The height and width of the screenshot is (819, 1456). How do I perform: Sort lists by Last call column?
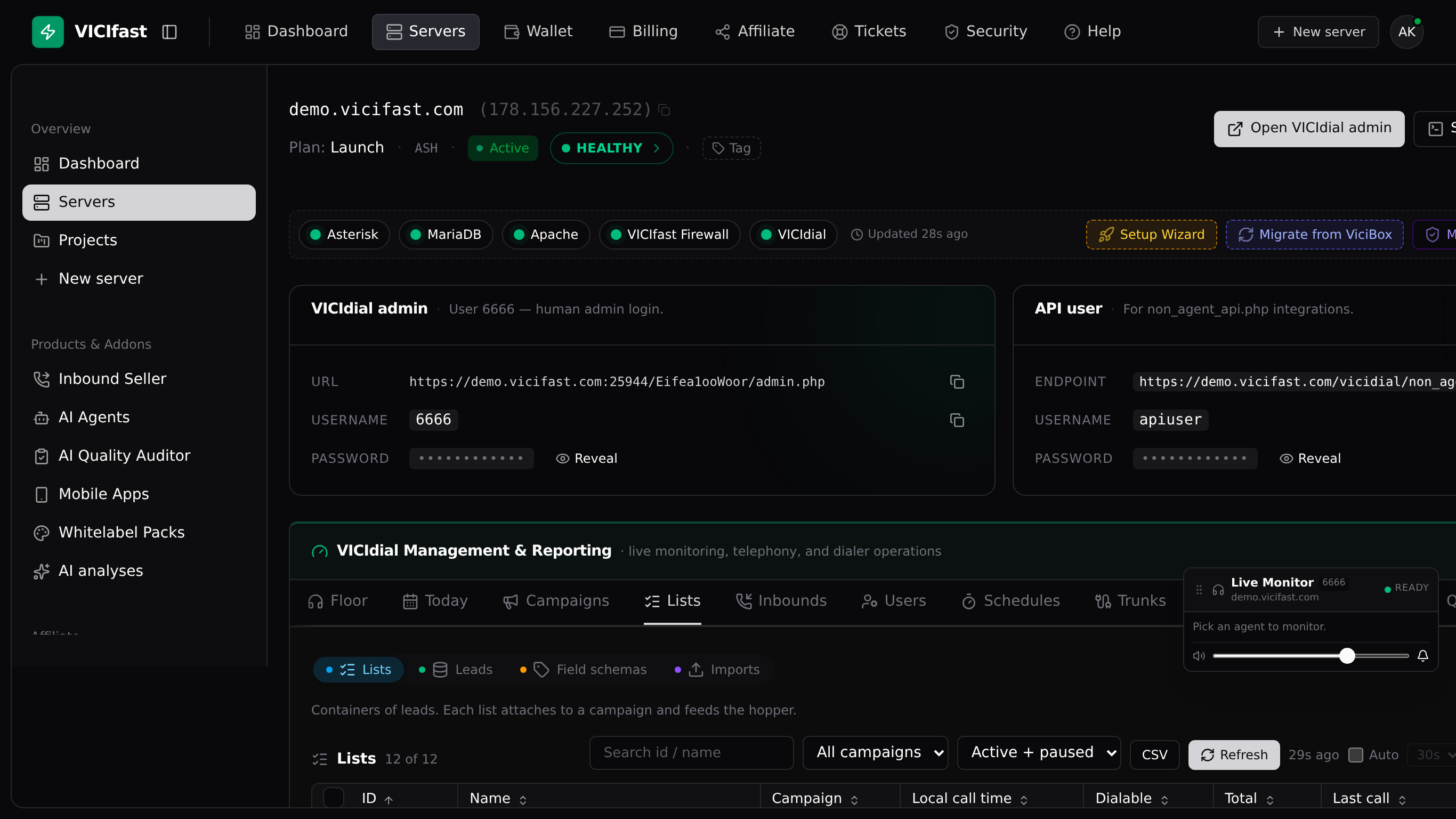1369,799
